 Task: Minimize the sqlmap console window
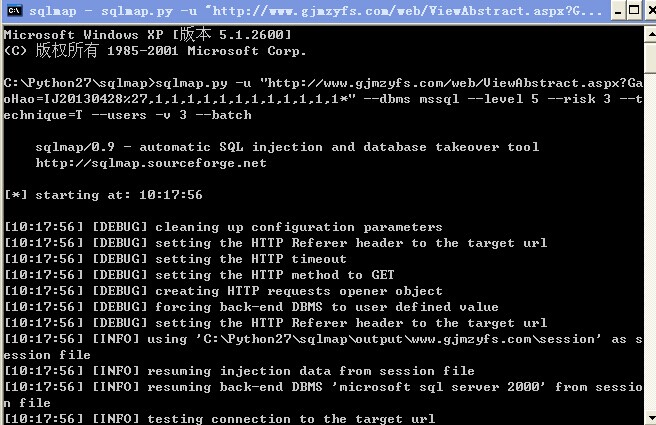coord(618,10)
